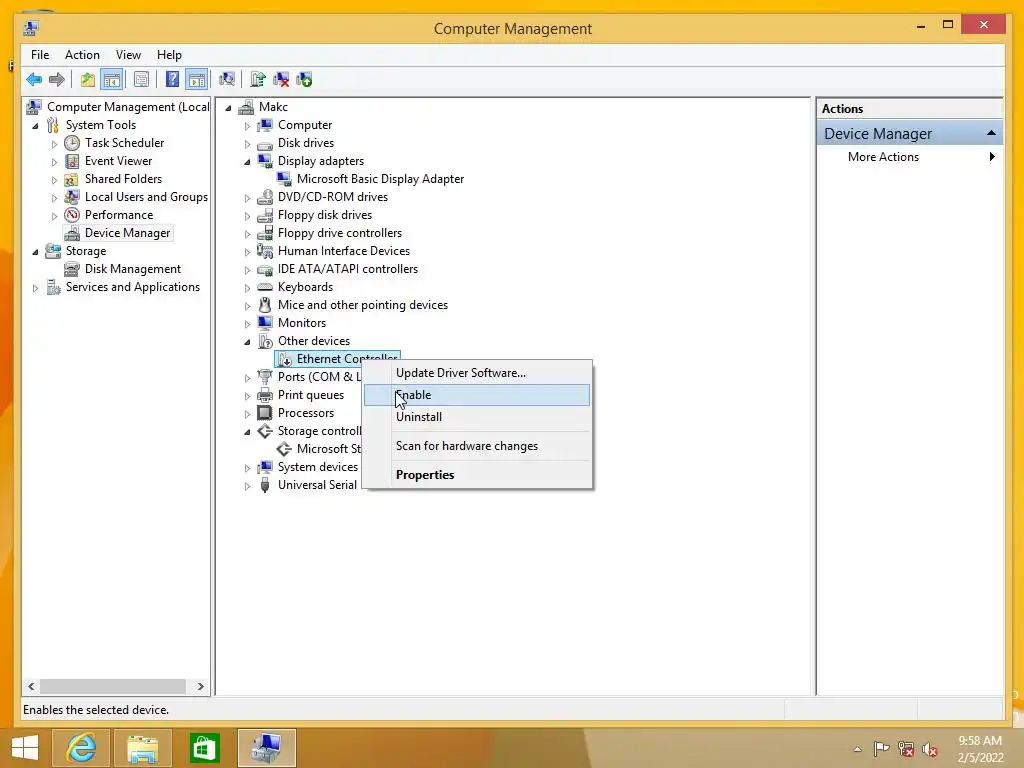Click the Enable device green arrow icon
The width and height of the screenshot is (1024, 768).
(x=304, y=80)
